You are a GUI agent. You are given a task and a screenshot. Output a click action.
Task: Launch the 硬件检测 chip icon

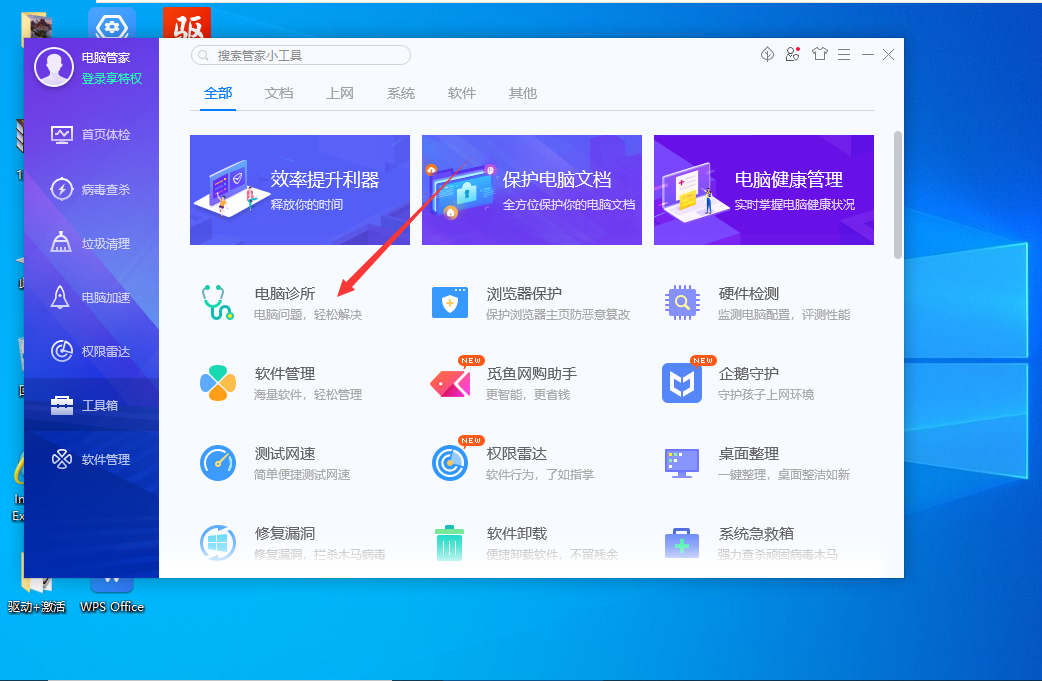(x=682, y=303)
